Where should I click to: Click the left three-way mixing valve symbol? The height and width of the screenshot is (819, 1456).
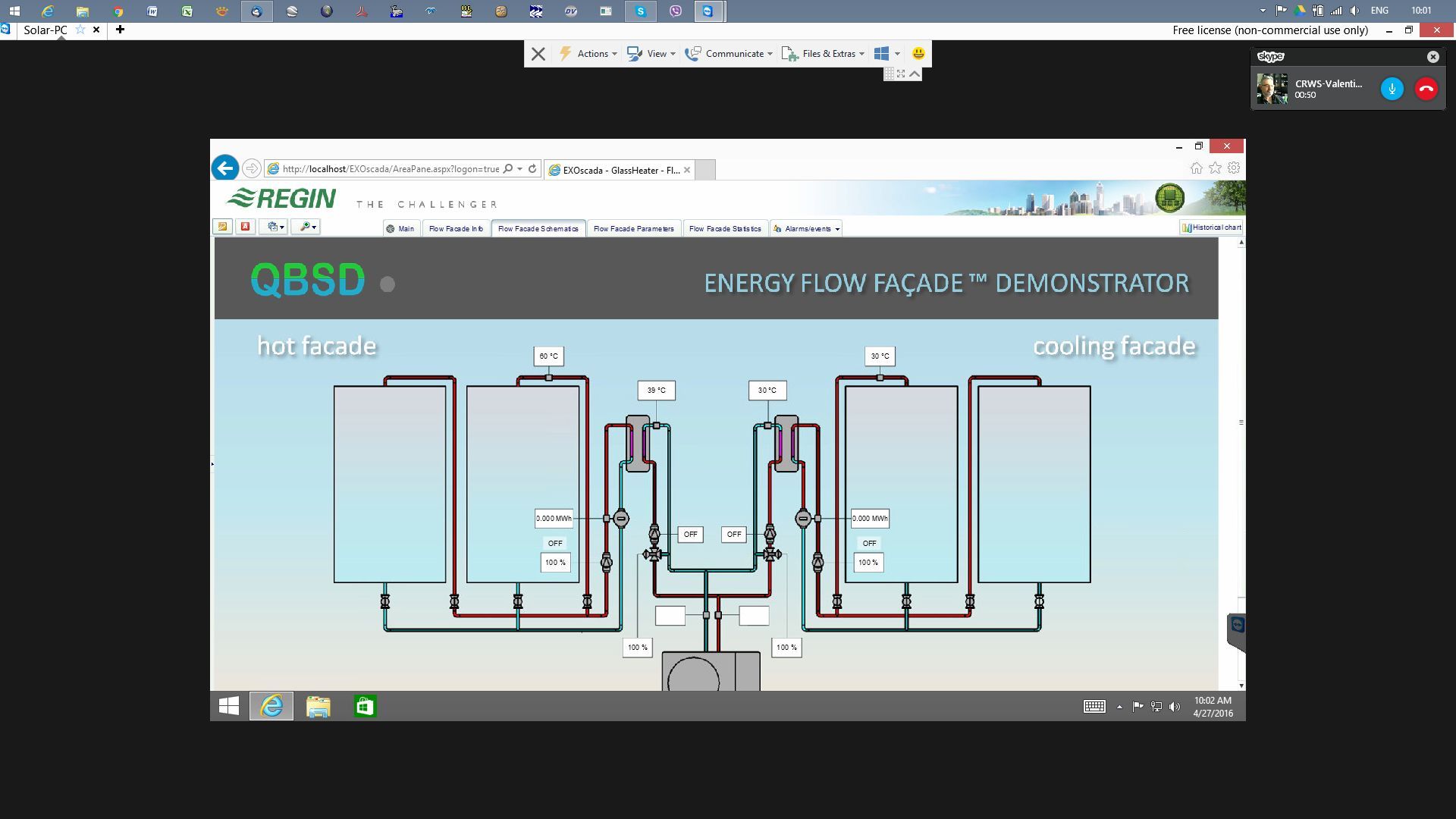click(x=653, y=554)
